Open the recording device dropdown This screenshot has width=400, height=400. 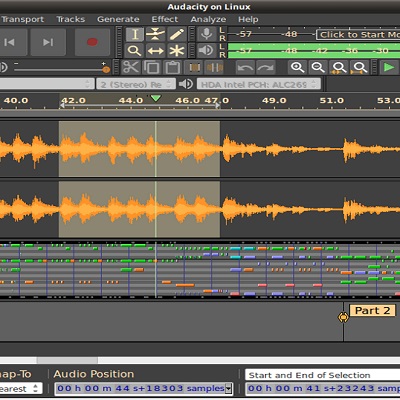(x=47, y=84)
